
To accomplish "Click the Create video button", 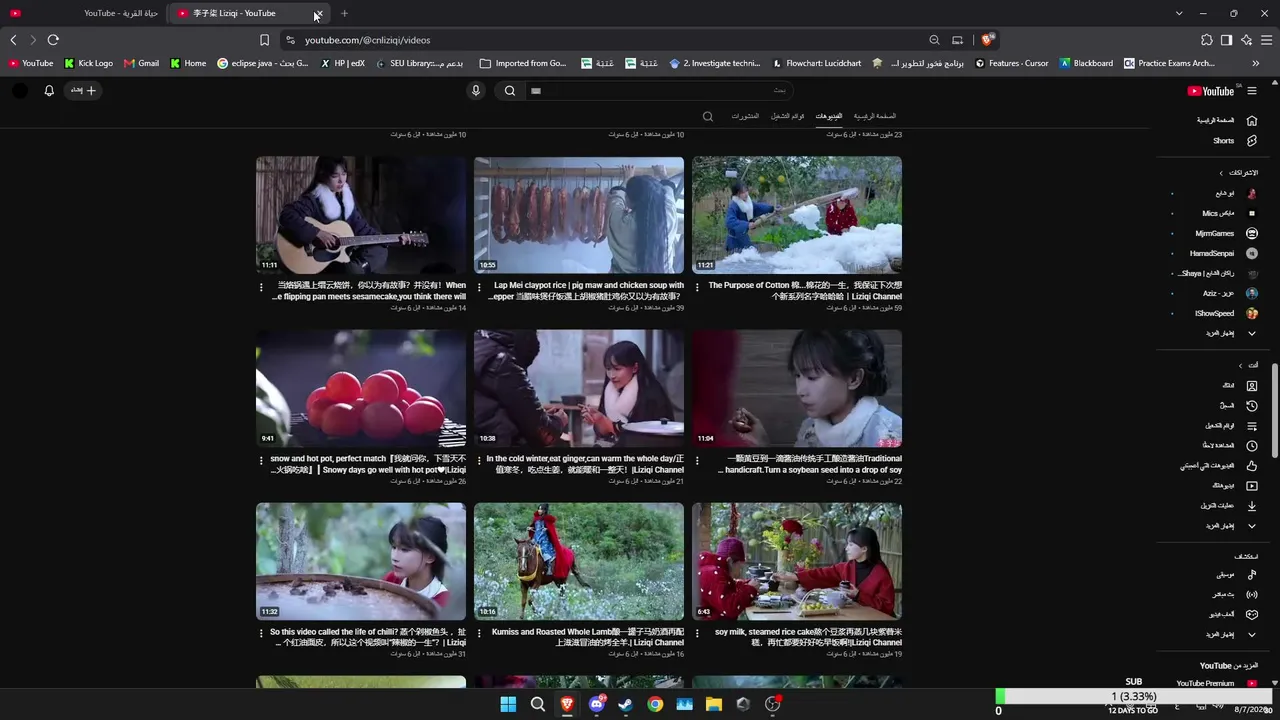I will coord(82,91).
